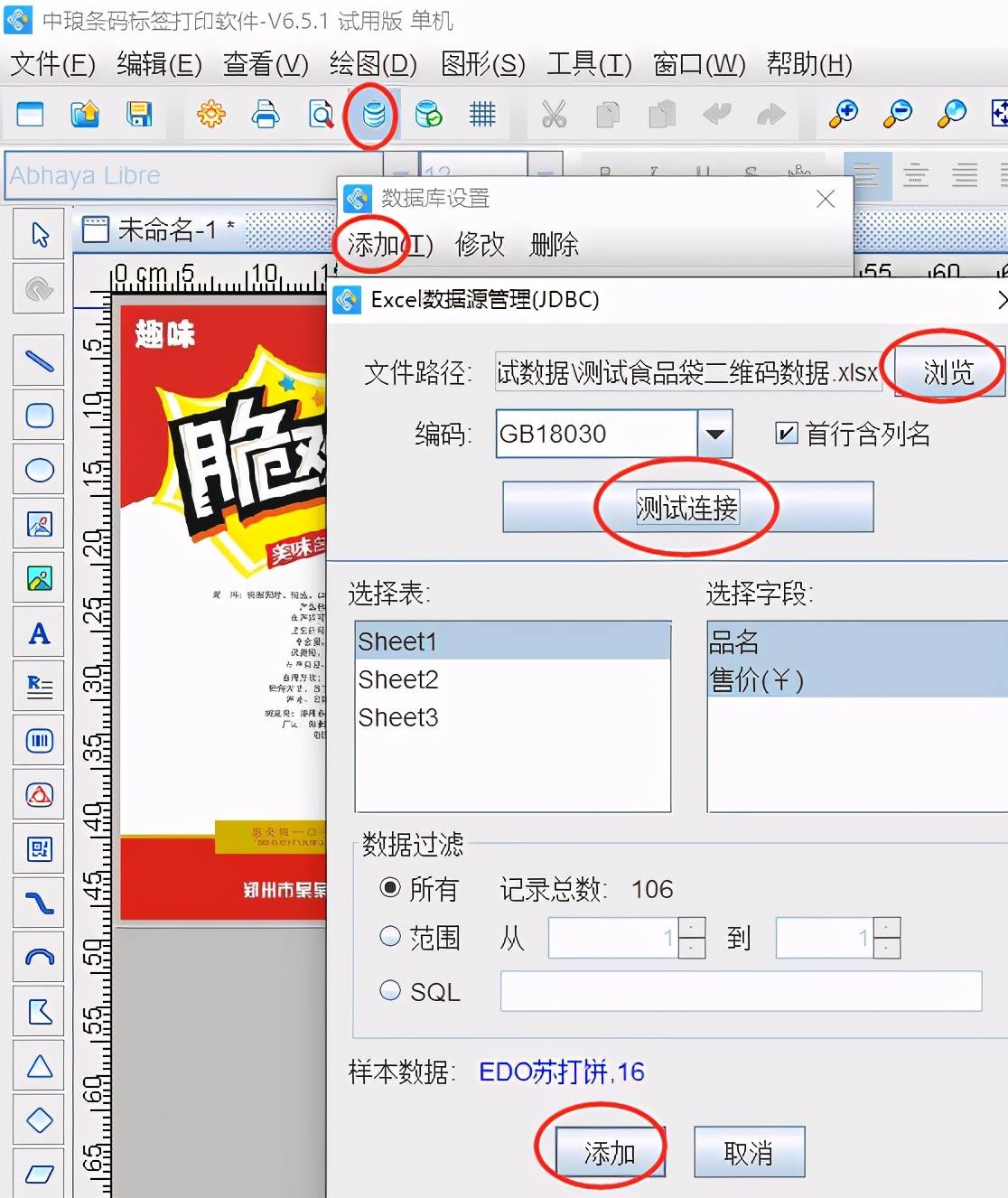Viewport: 1008px width, 1198px height.
Task: Select Sheet2 in the table list
Action: [x=397, y=679]
